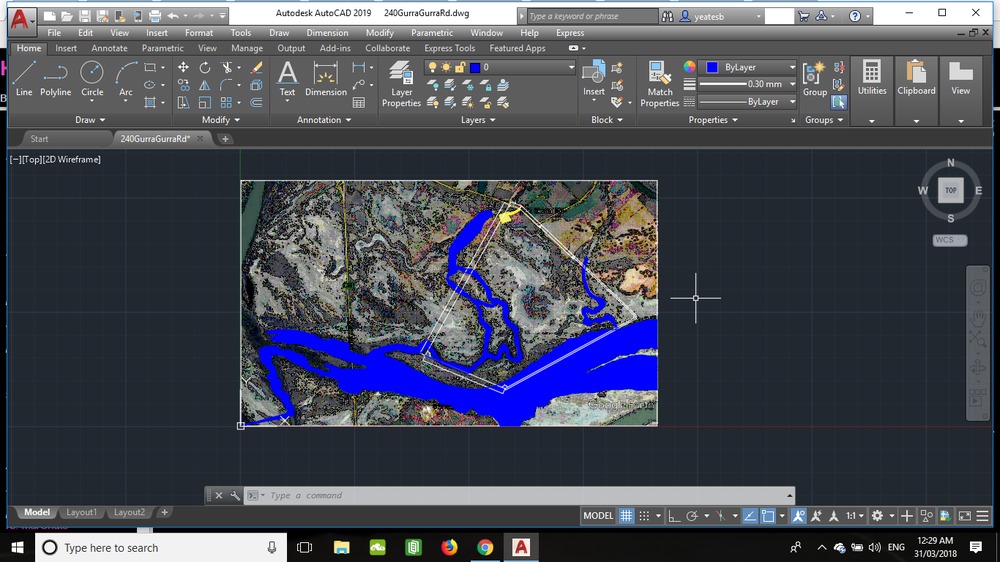Select the Polyline tool
This screenshot has width=1000, height=562.
pyautogui.click(x=56, y=79)
